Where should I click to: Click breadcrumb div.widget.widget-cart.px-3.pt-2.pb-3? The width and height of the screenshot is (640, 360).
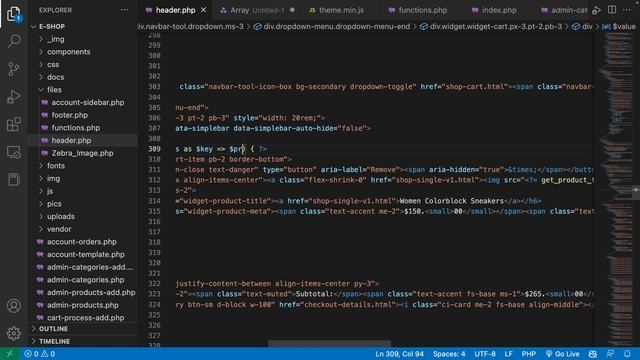coord(496,27)
